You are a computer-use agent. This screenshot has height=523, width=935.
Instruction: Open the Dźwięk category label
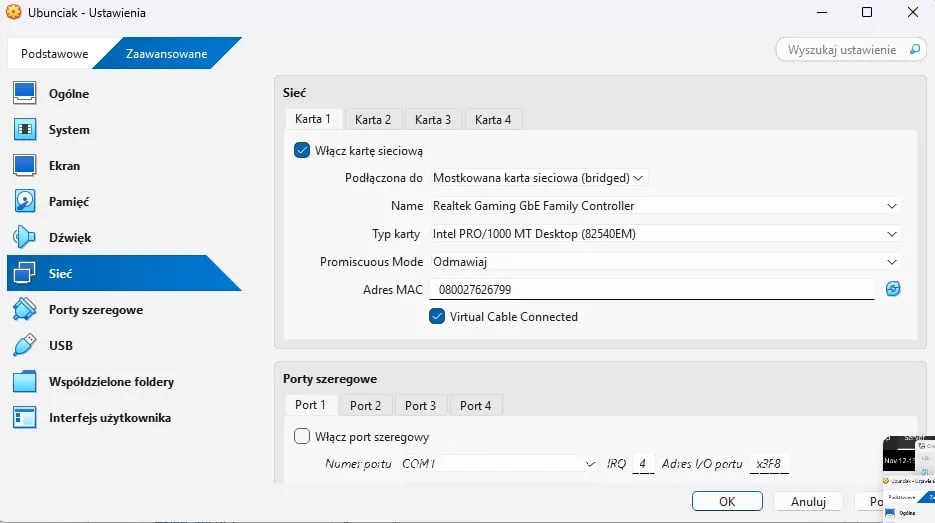pyautogui.click(x=70, y=237)
